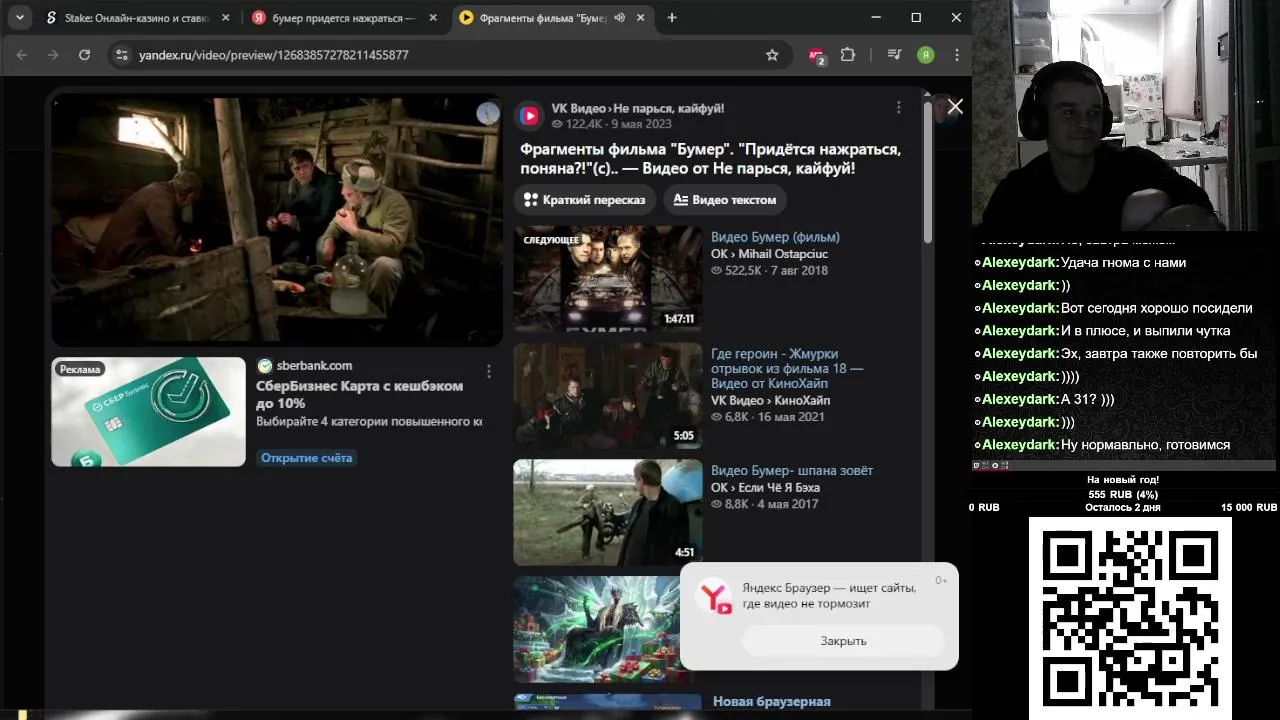This screenshot has width=1280, height=720.
Task: Open 'Новая браузерная' link
Action: click(x=772, y=702)
